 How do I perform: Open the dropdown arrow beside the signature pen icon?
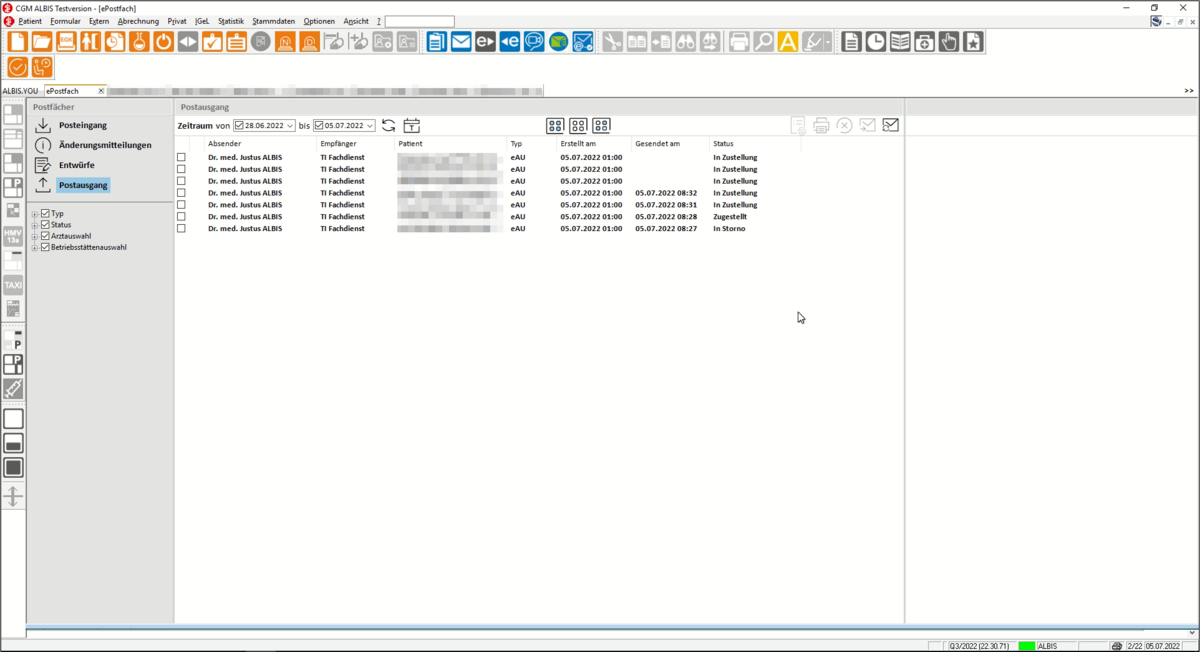[x=830, y=42]
